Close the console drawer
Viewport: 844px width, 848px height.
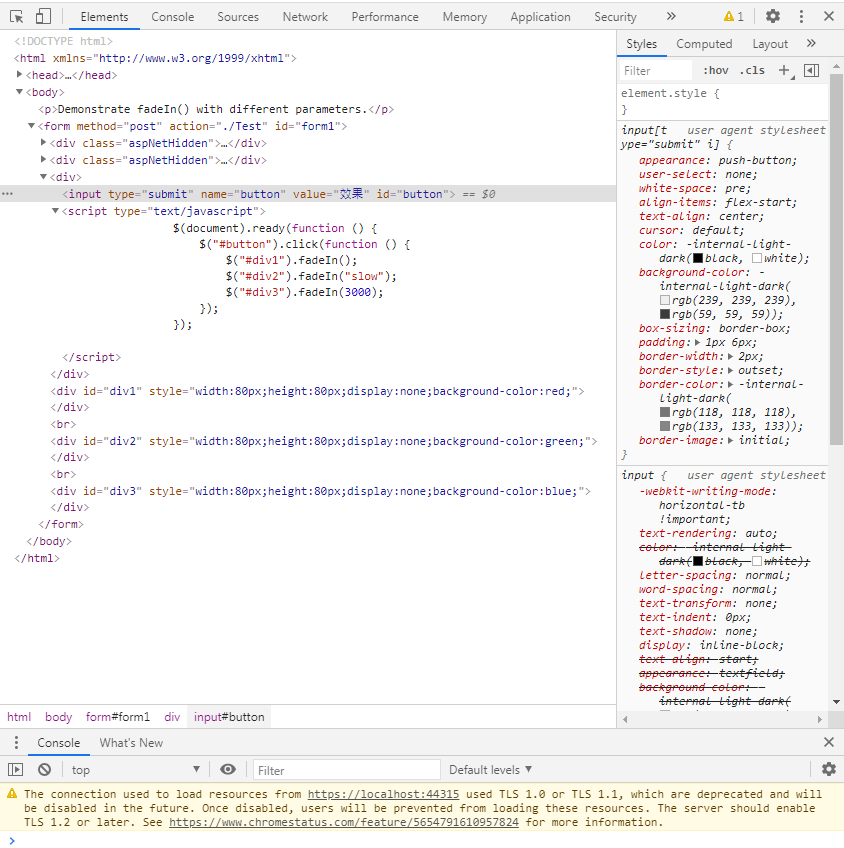[x=829, y=742]
